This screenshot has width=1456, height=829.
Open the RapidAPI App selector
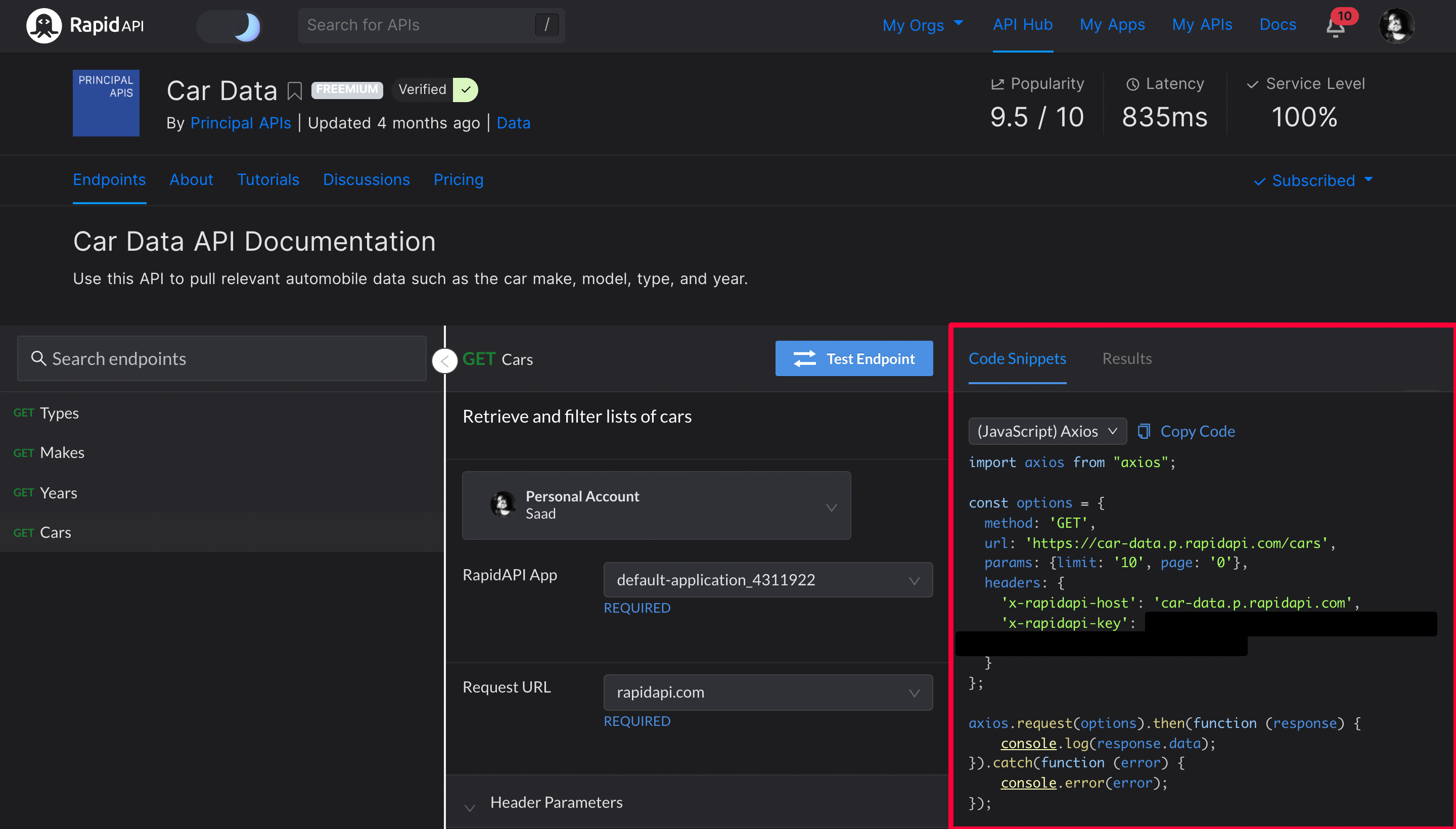point(767,580)
